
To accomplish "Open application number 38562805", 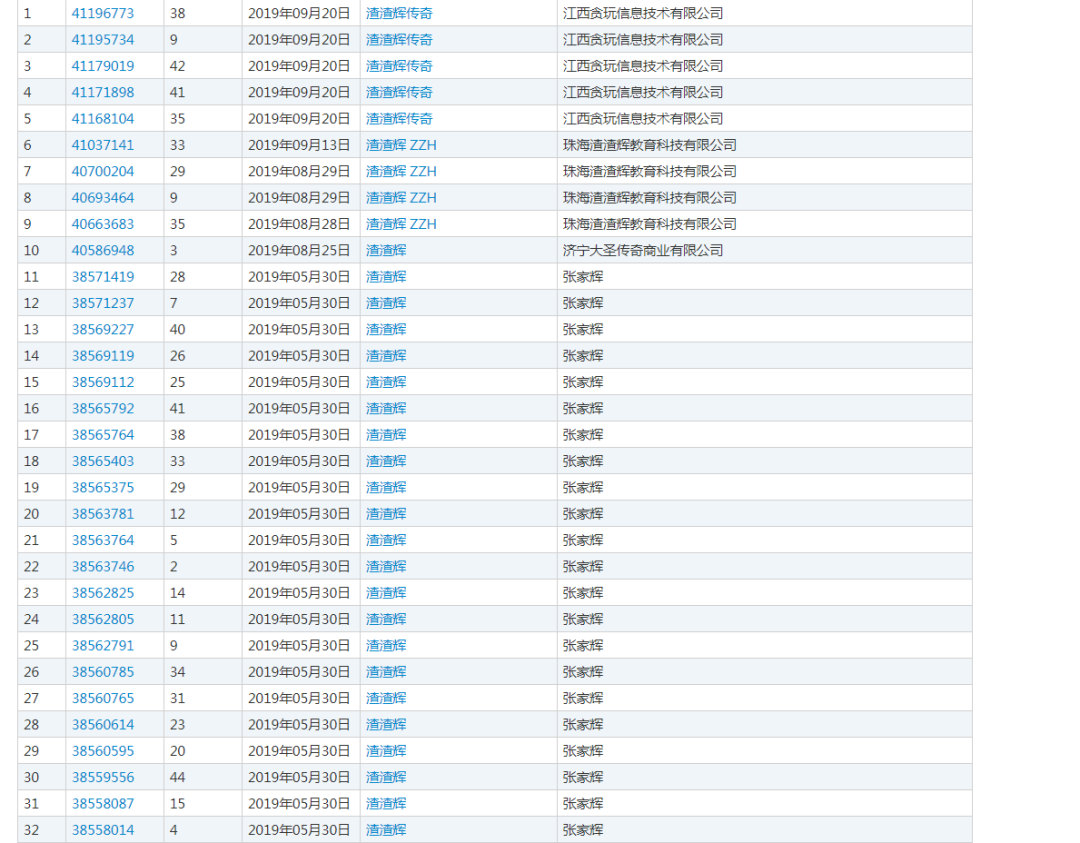I will point(103,619).
